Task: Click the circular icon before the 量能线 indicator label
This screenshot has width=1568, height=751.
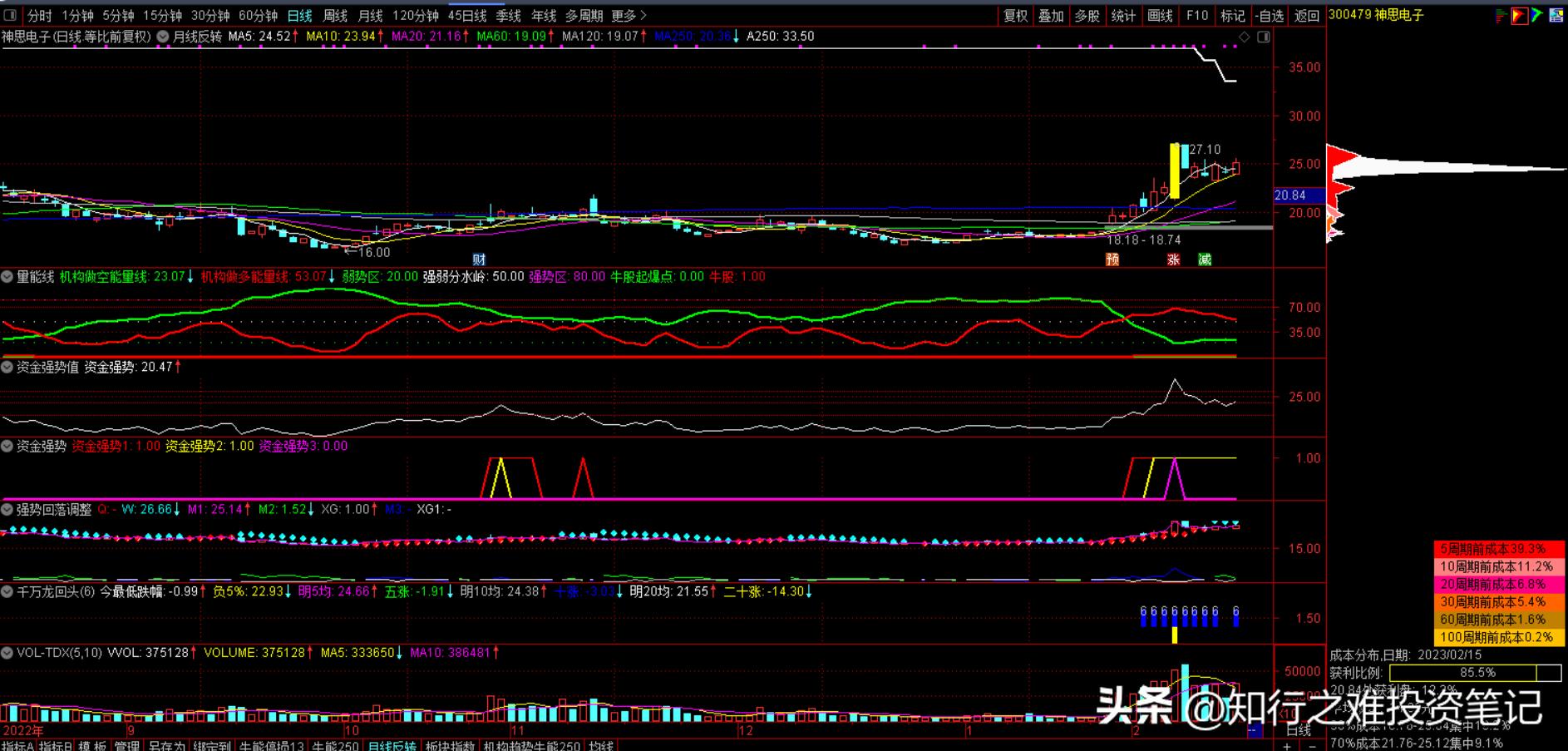Action: click(x=7, y=276)
